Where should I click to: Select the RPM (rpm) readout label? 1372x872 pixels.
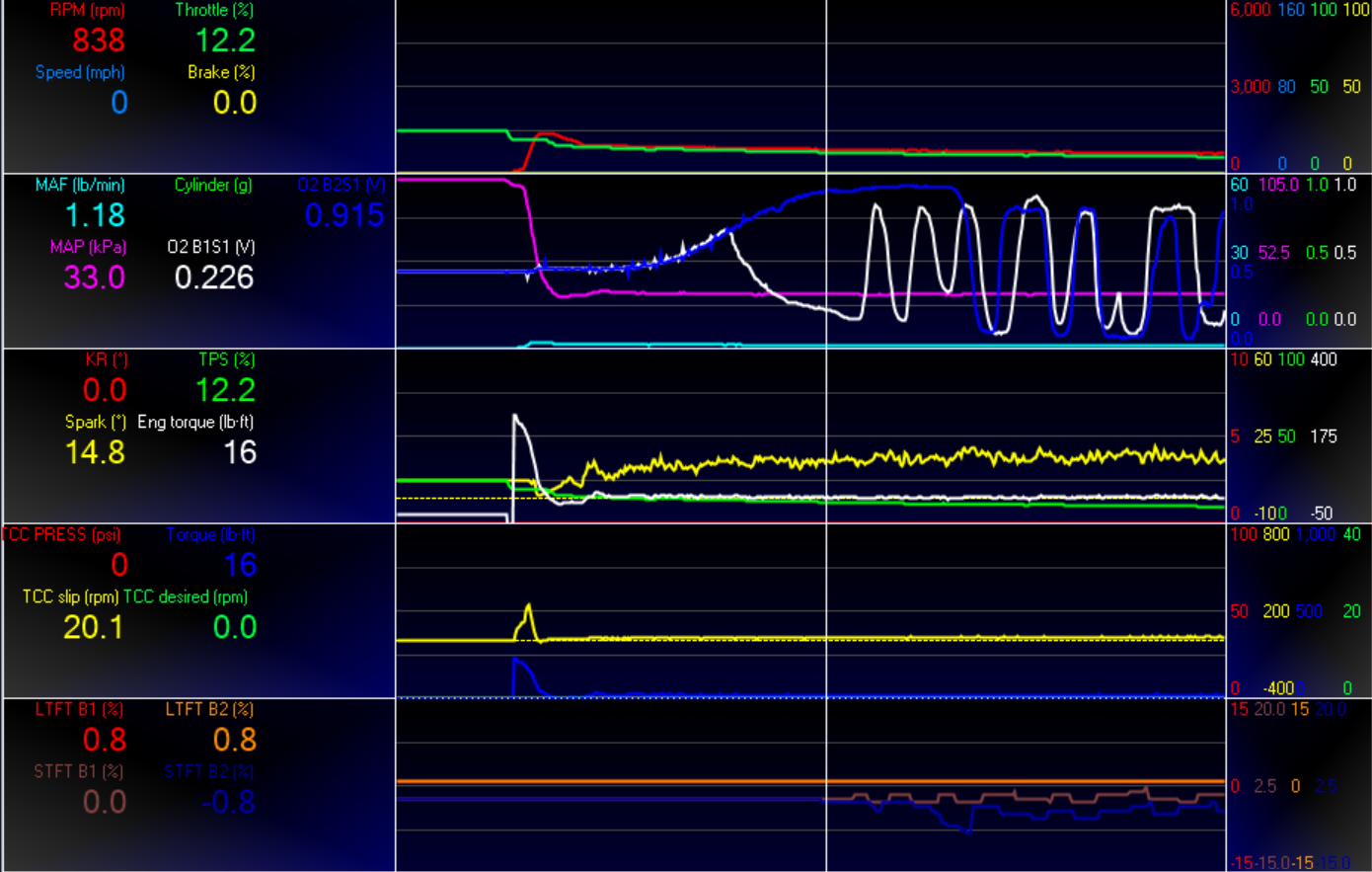[x=88, y=10]
